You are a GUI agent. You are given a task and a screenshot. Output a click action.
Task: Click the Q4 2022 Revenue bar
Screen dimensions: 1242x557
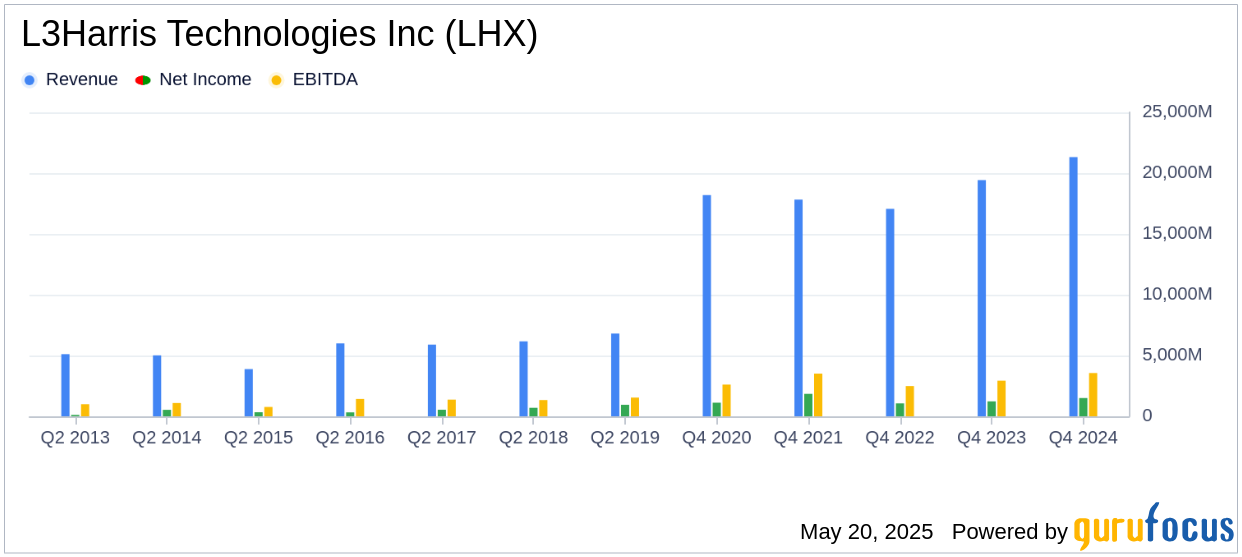click(890, 313)
